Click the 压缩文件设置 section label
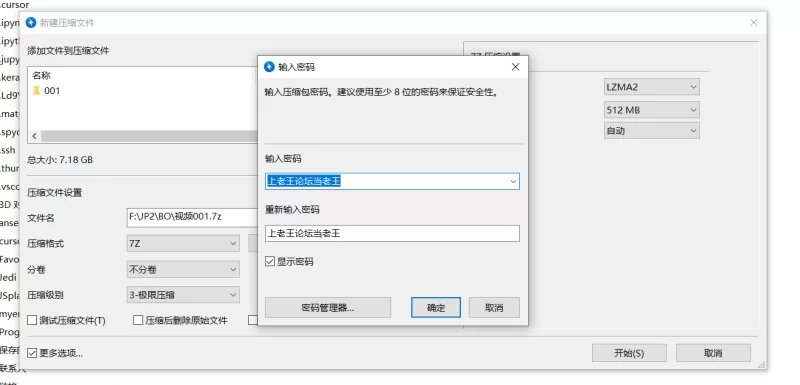The height and width of the screenshot is (385, 800). pos(55,192)
